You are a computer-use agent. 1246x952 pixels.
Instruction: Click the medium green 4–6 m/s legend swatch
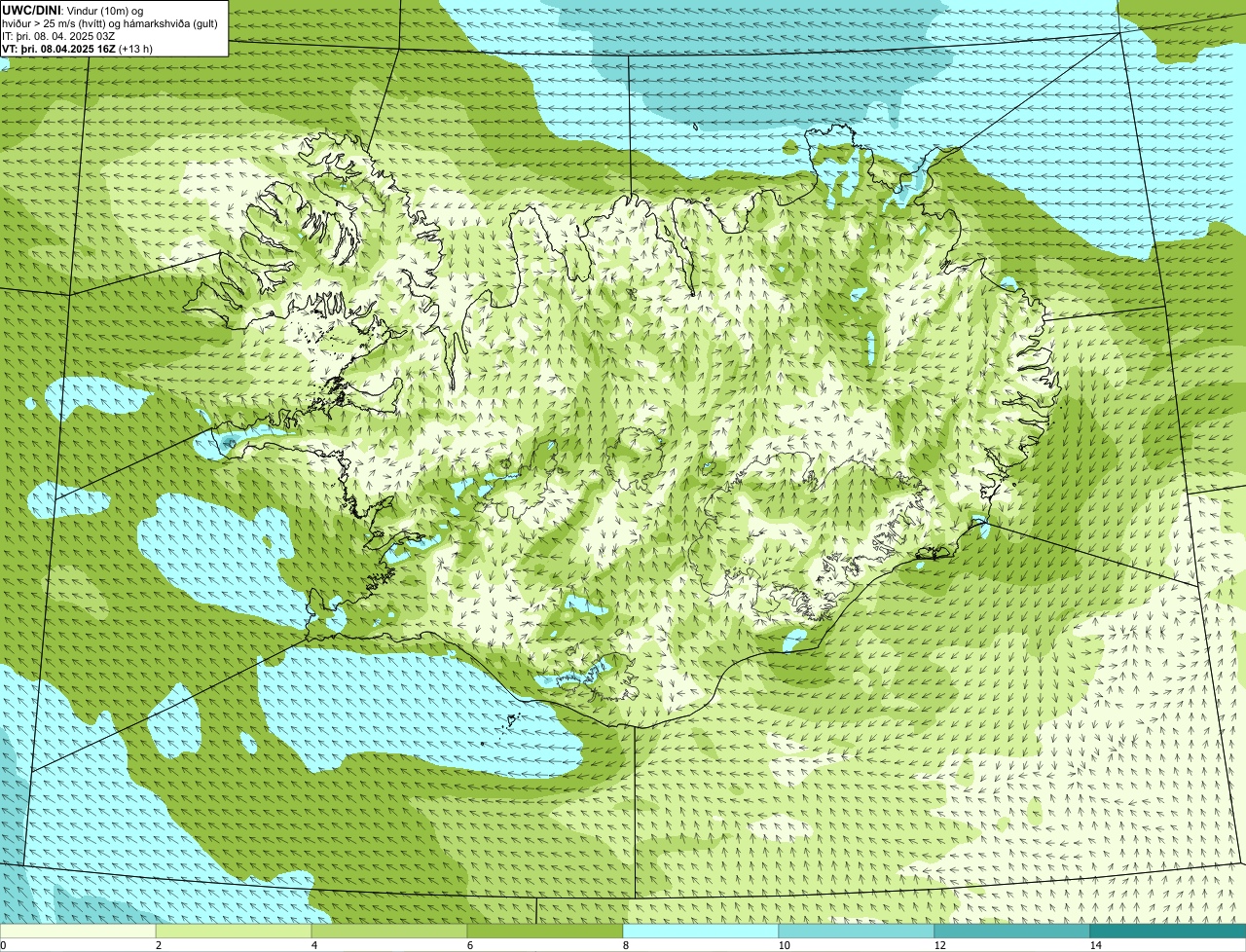click(389, 931)
